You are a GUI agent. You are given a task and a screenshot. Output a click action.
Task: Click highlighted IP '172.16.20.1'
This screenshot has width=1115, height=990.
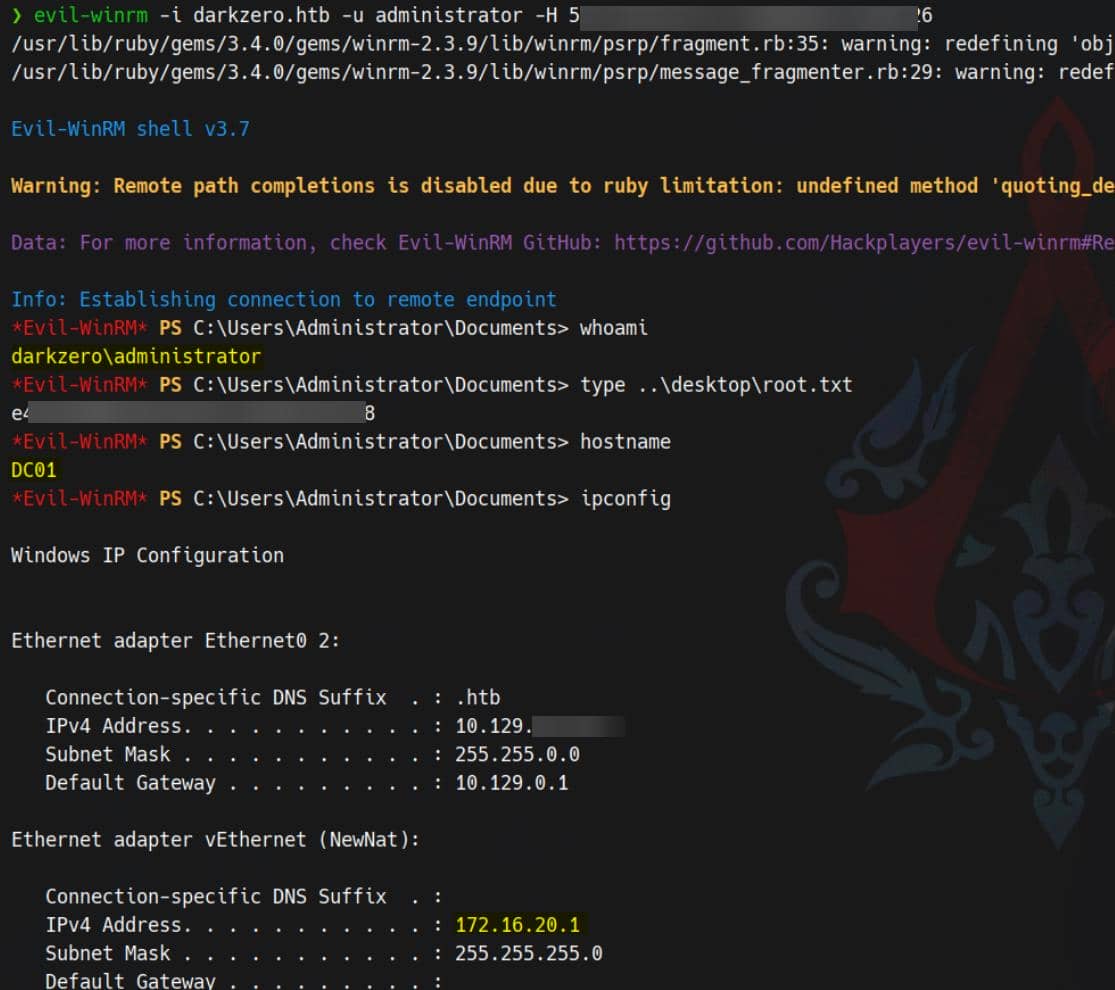[x=517, y=925]
